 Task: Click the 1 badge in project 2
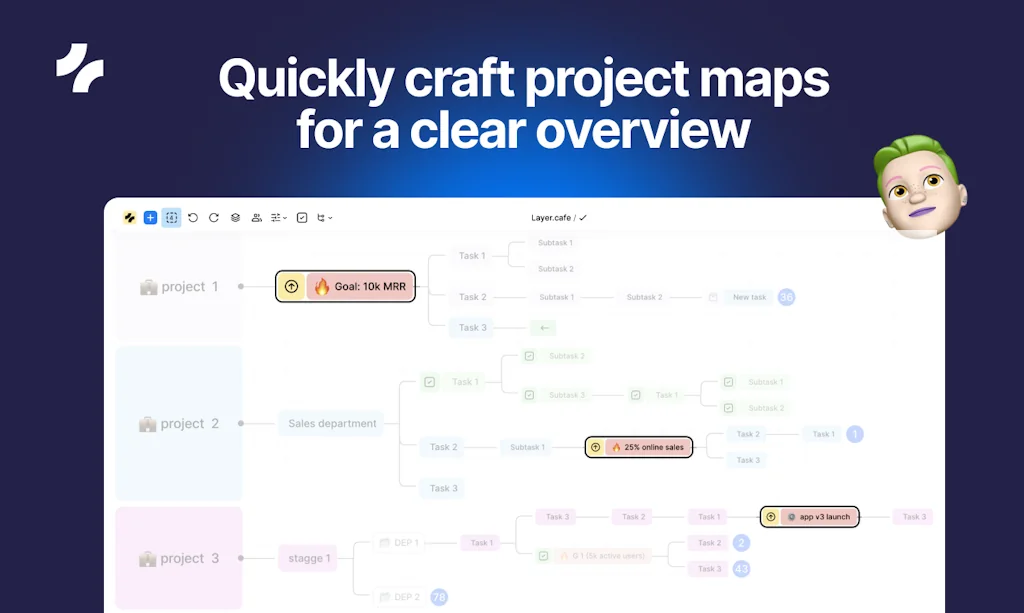tap(855, 434)
